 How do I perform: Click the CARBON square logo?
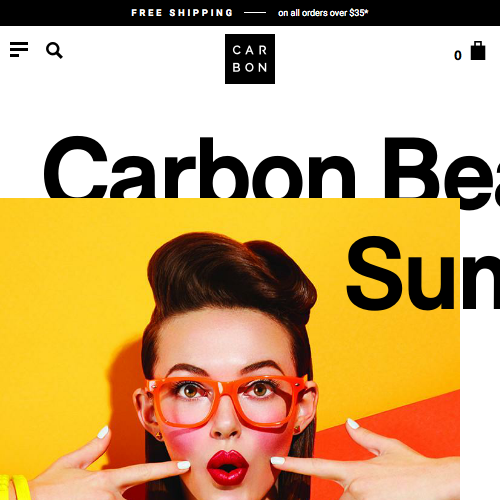coord(250,59)
